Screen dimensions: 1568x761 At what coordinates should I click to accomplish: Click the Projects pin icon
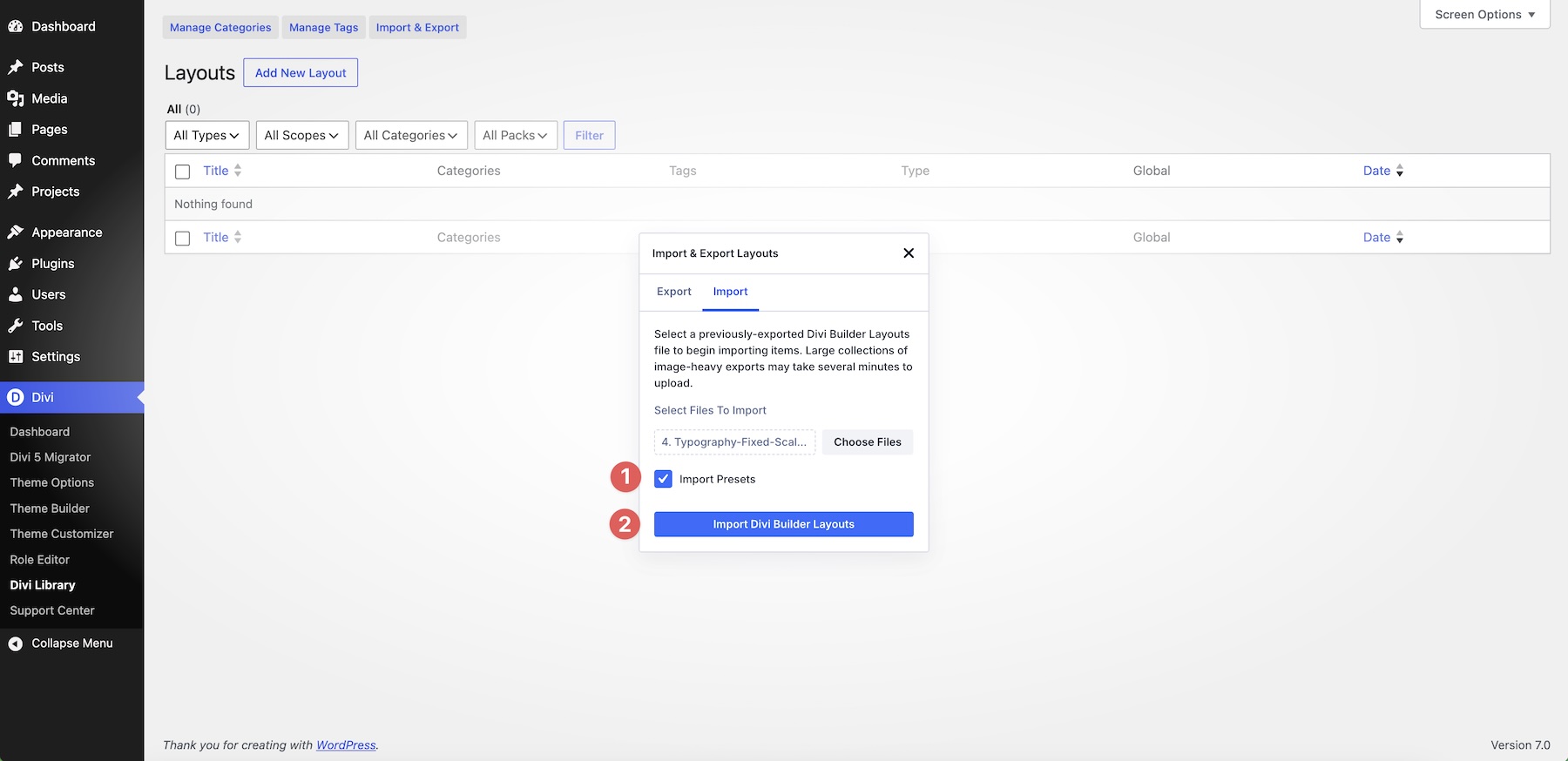click(x=16, y=192)
